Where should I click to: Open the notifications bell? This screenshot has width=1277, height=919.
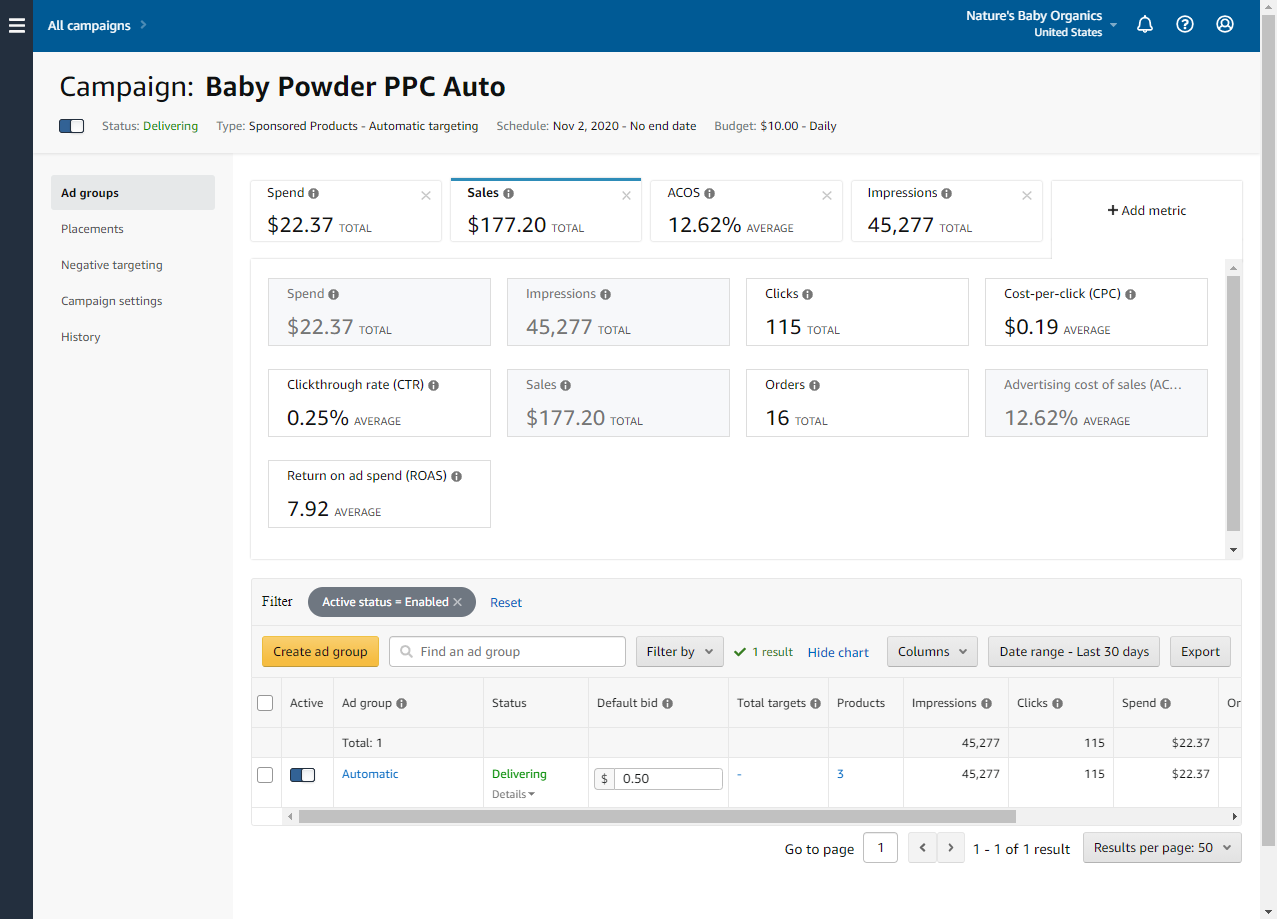(x=1145, y=25)
